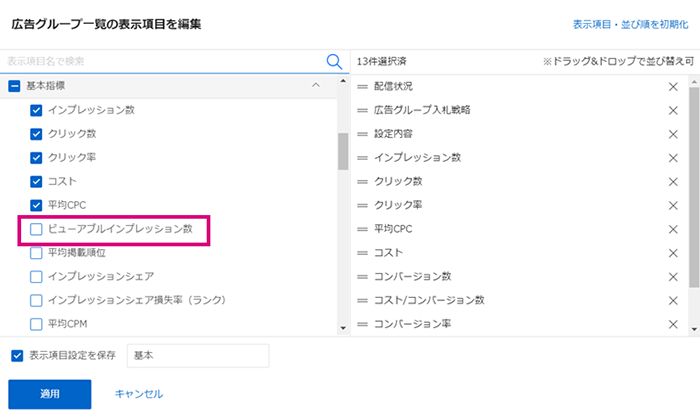Remove 配信状況 with its X icon
The height and width of the screenshot is (420, 700).
[x=673, y=87]
